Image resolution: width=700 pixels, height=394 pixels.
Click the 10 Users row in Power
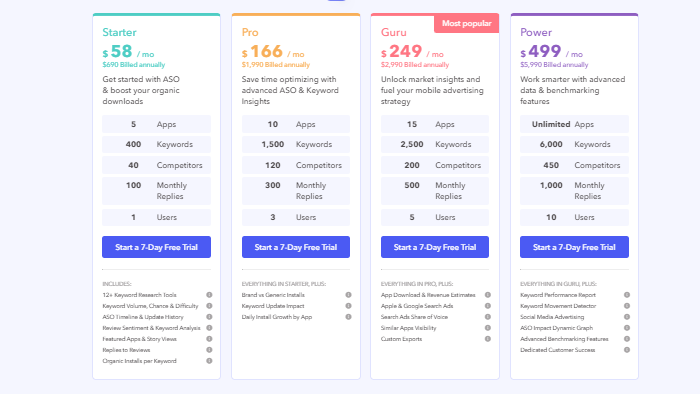574,217
